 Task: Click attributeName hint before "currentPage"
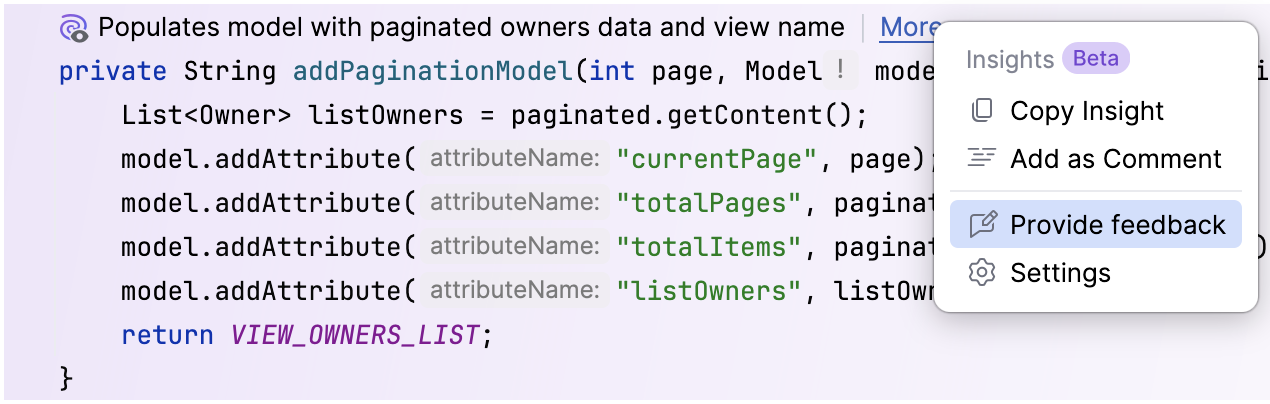coord(514,159)
